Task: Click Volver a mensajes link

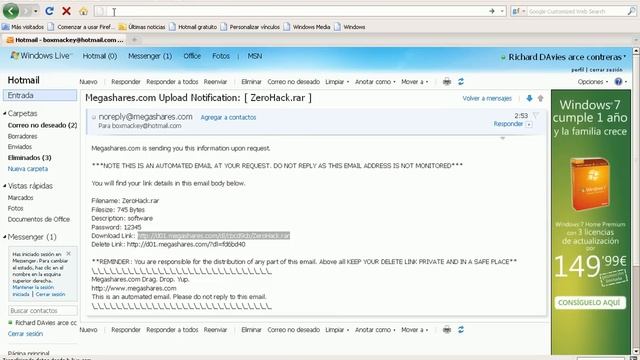Action: pos(487,98)
